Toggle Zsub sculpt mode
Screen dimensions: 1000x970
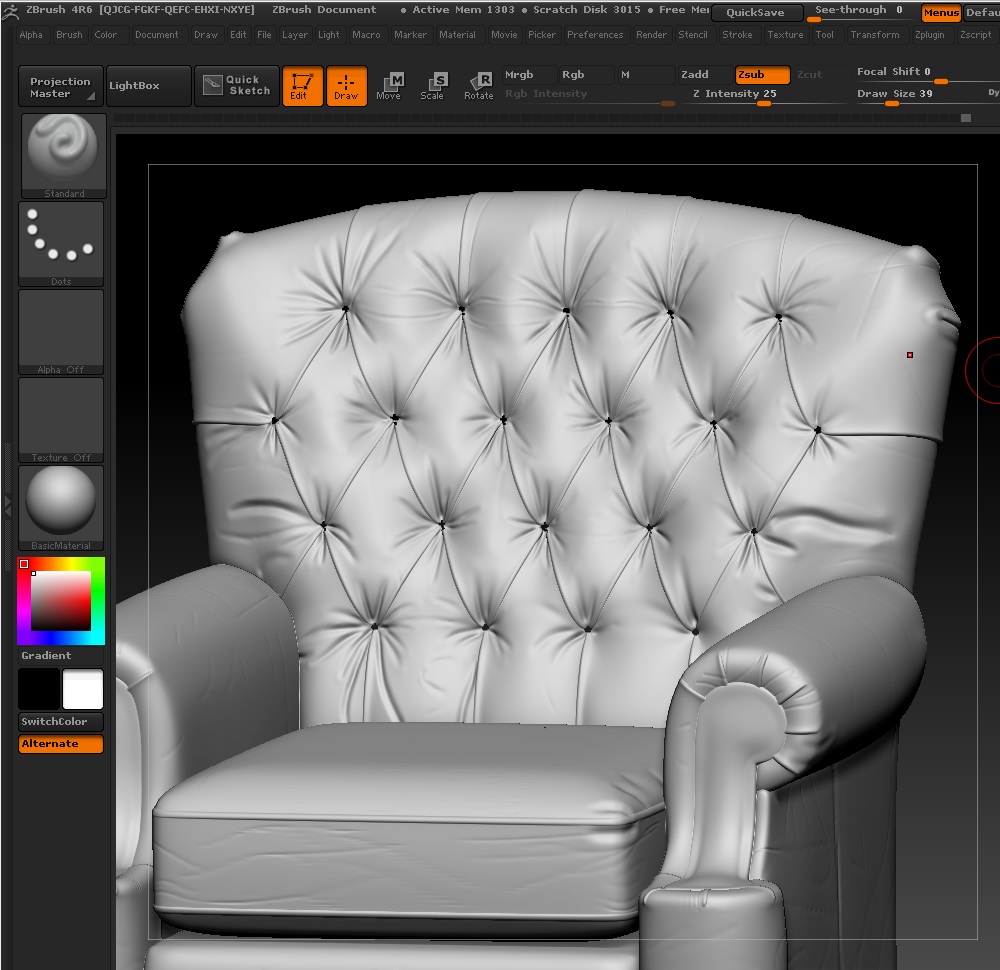(762, 75)
